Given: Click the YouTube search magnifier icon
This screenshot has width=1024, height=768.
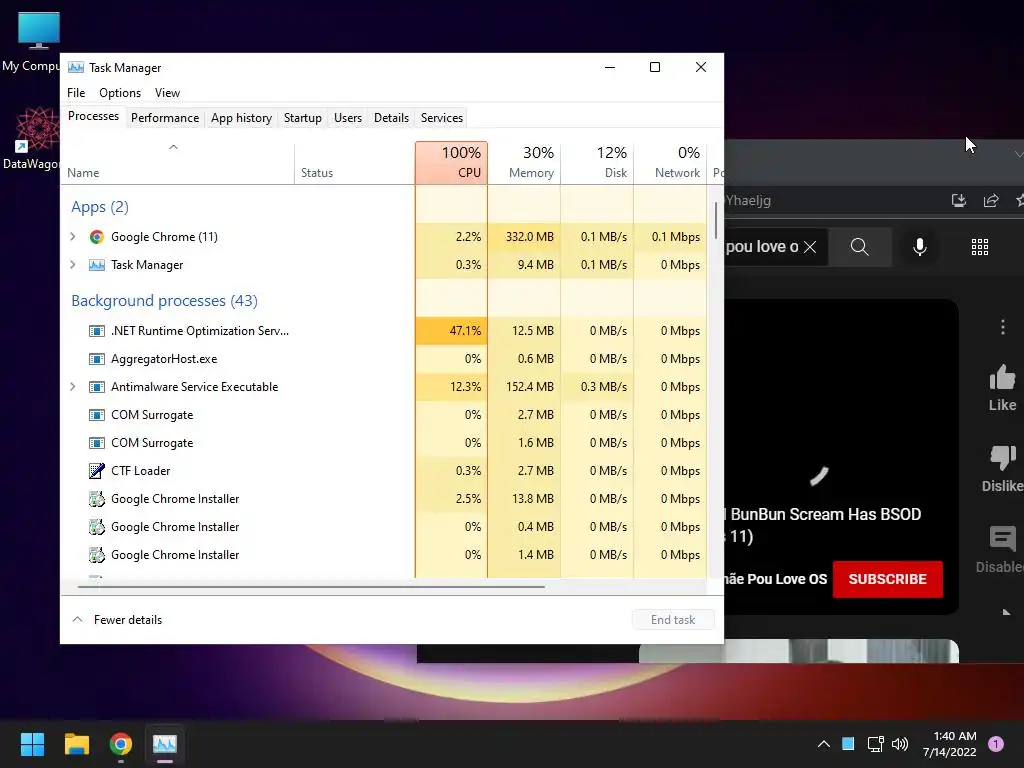Looking at the screenshot, I should pos(859,247).
